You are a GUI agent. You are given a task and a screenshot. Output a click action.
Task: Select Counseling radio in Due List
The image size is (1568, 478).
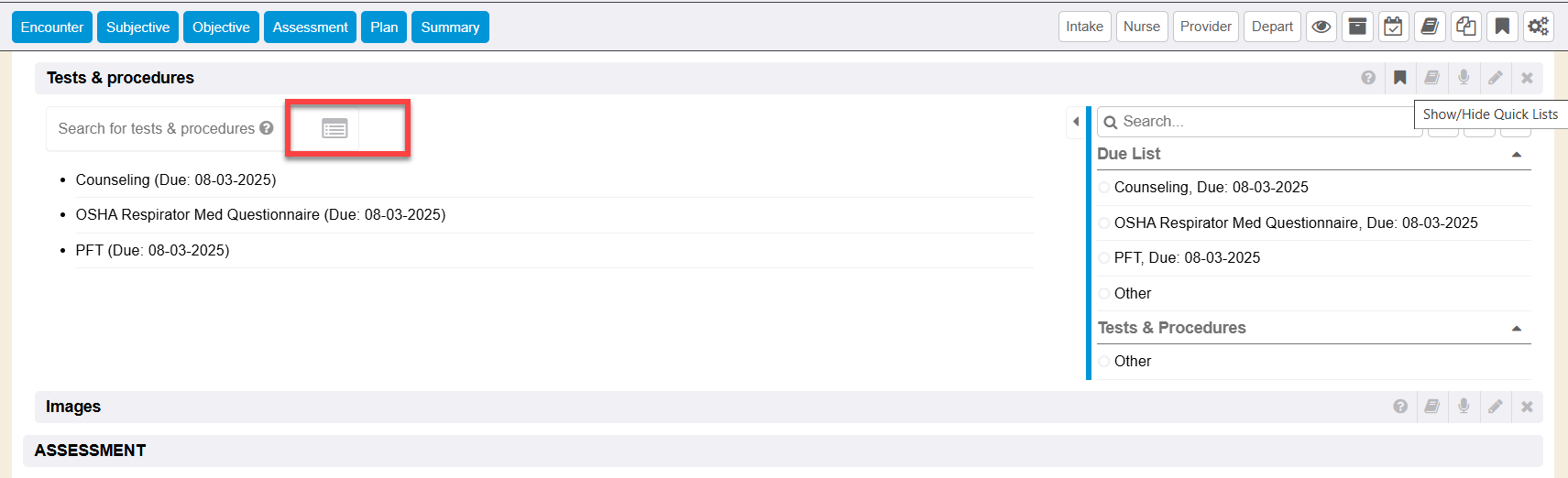point(1104,188)
